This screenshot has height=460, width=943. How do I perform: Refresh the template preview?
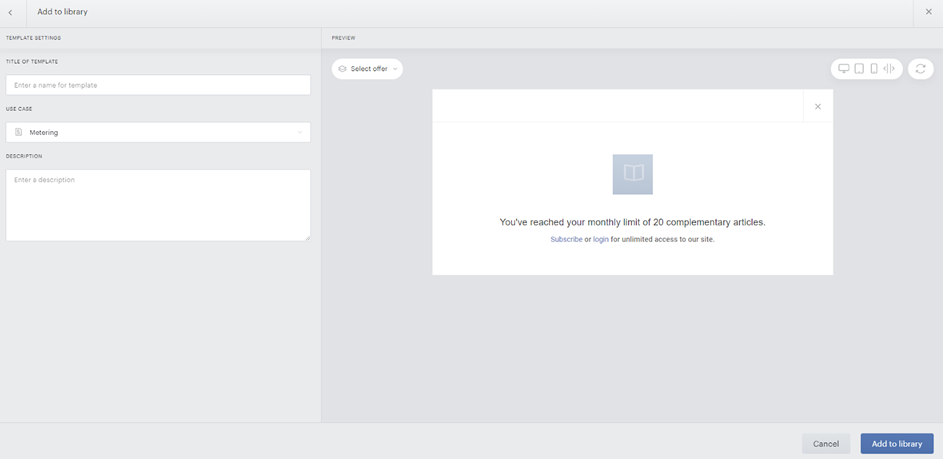pos(921,69)
